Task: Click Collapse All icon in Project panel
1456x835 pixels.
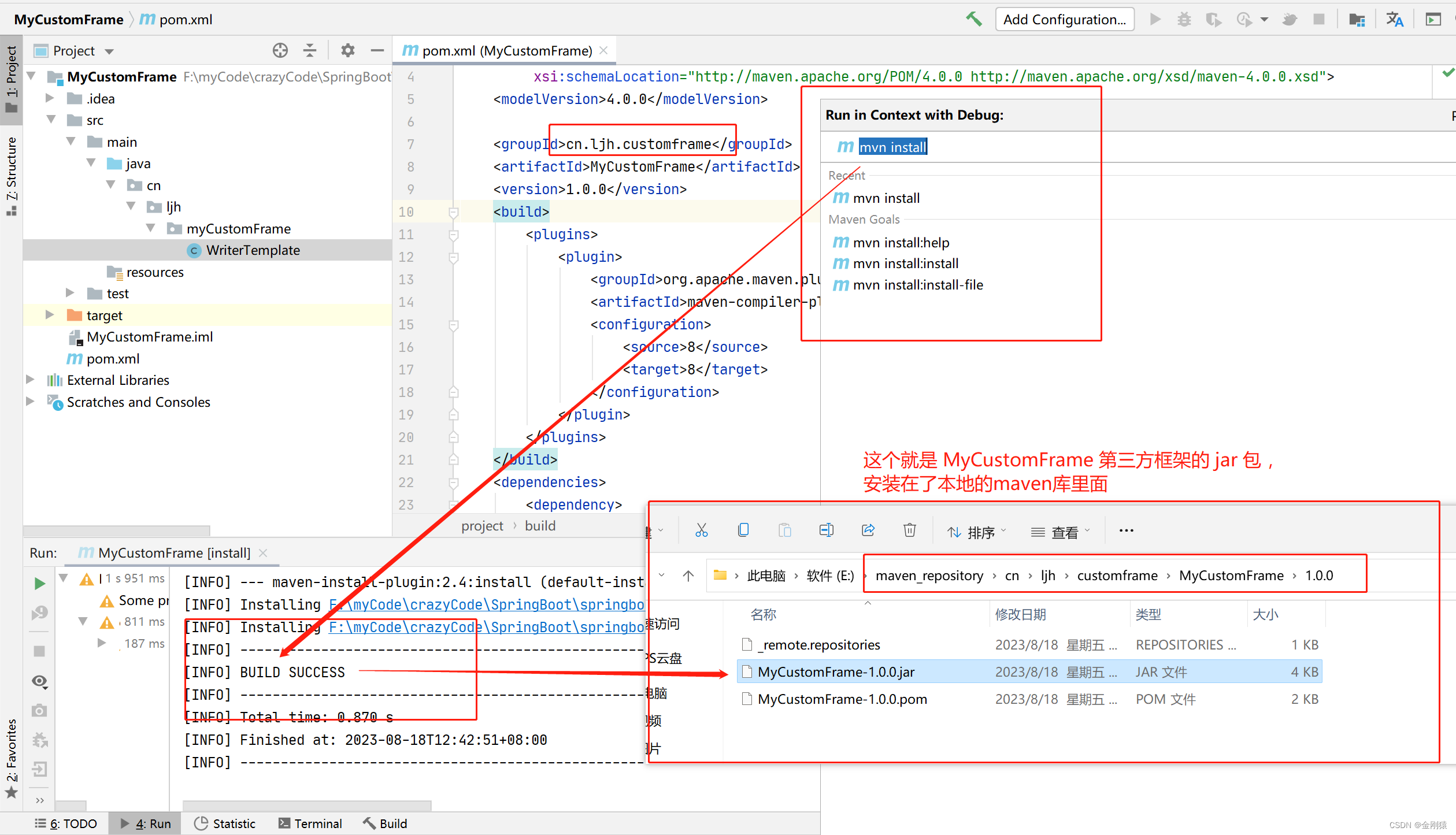Action: (310, 51)
